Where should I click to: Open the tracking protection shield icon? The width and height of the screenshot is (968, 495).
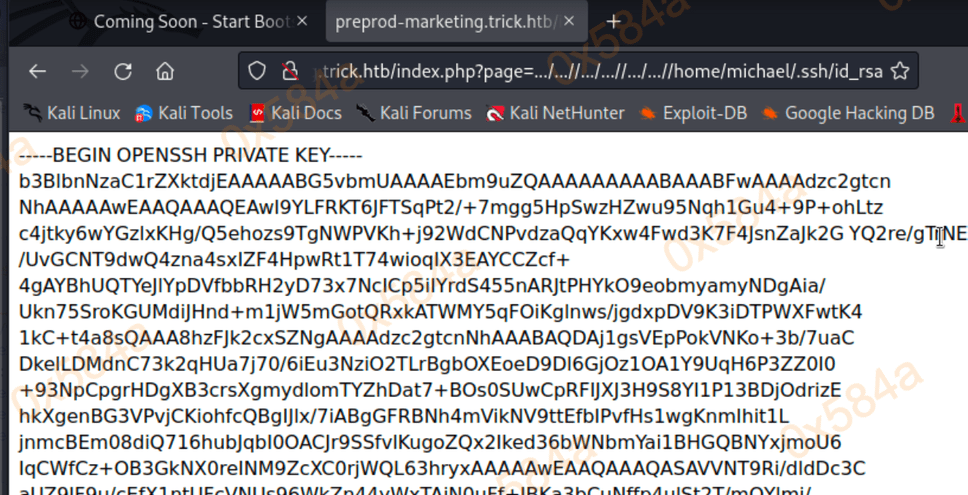click(257, 72)
